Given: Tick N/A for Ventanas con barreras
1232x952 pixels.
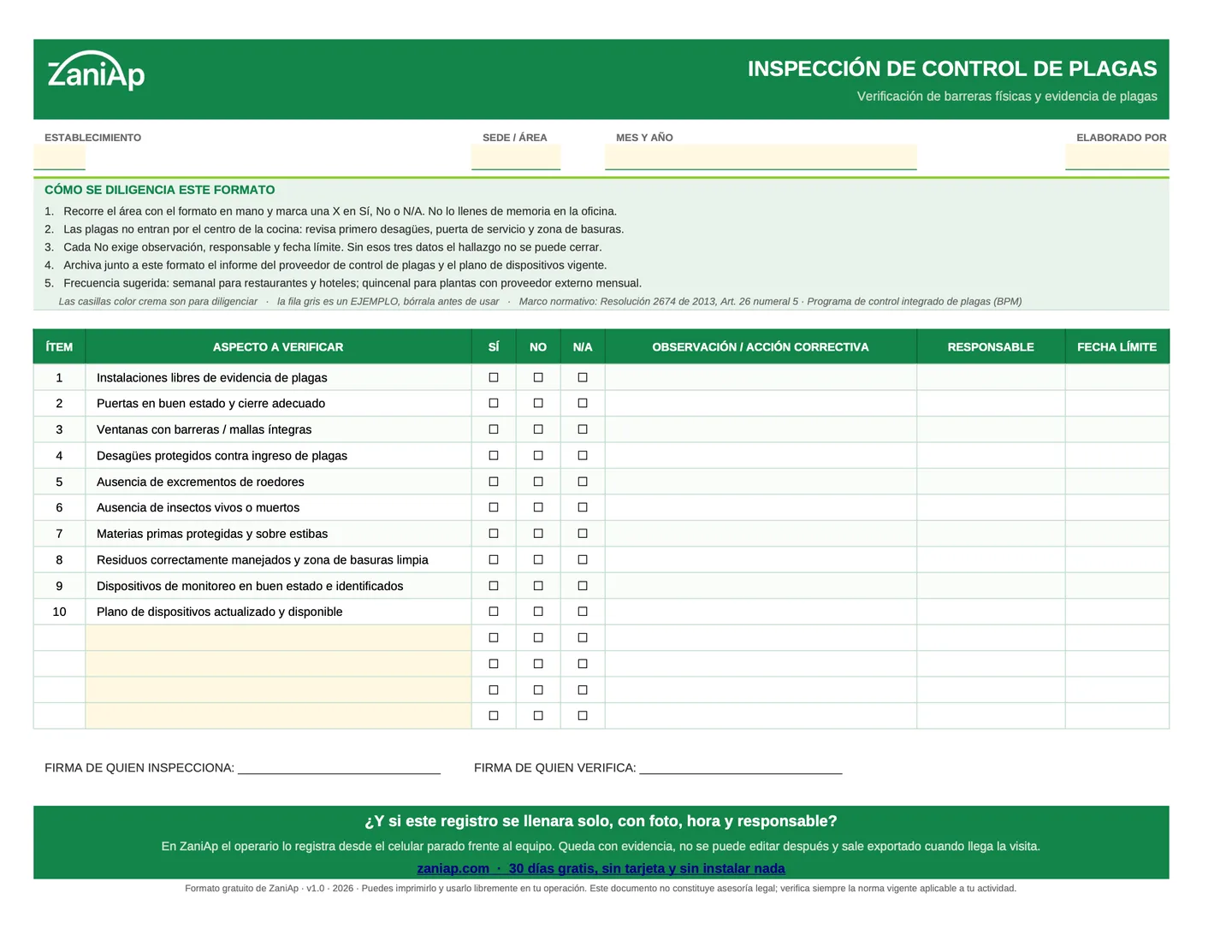Looking at the screenshot, I should (x=583, y=429).
